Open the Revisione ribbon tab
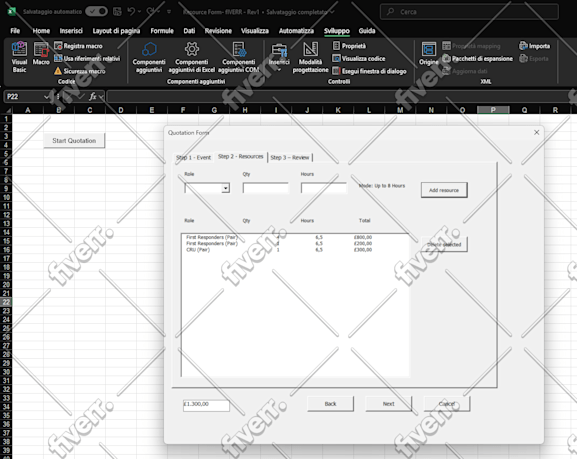The width and height of the screenshot is (577, 459). (x=218, y=31)
